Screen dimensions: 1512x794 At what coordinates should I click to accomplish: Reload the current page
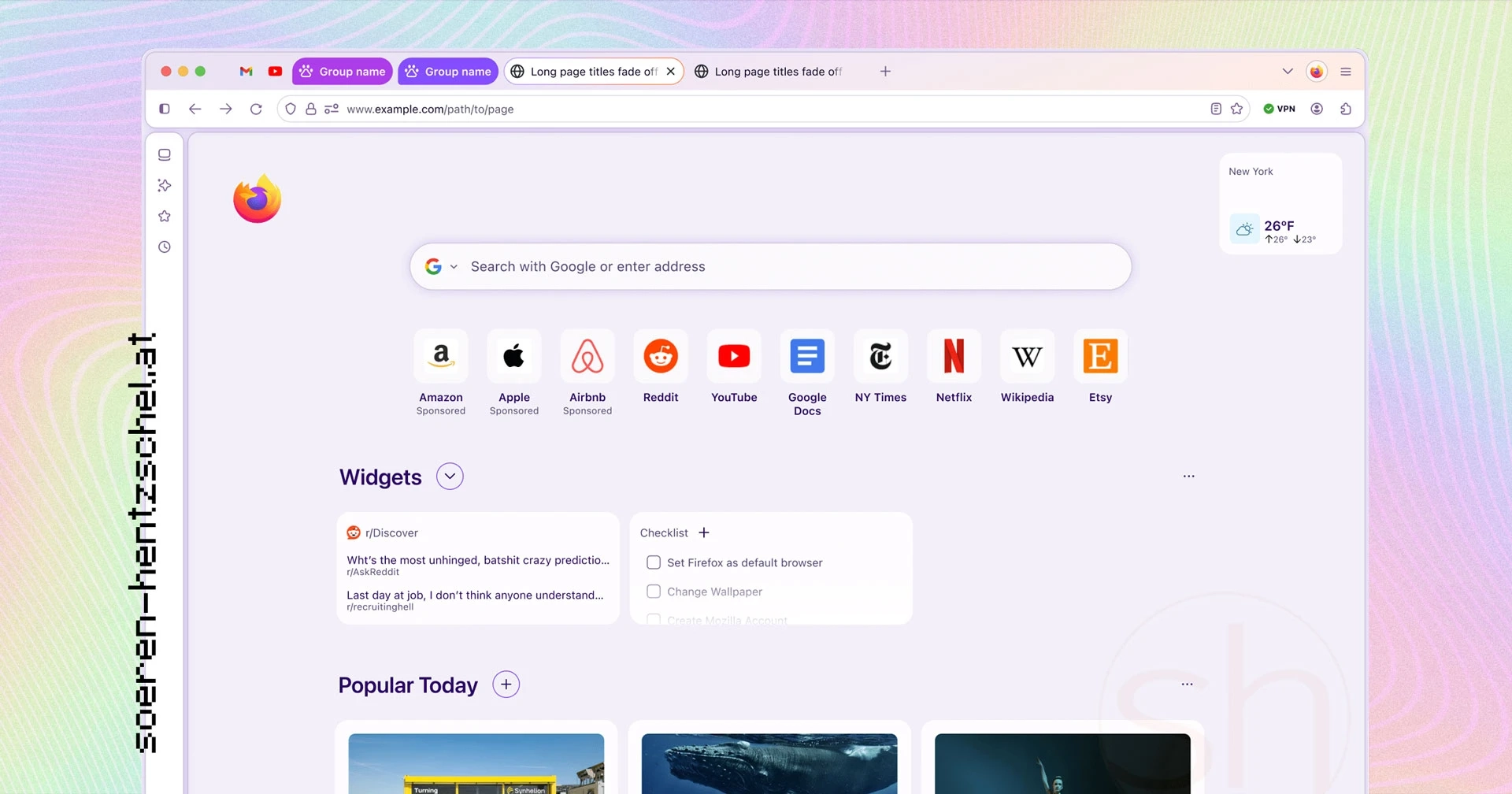[x=256, y=109]
